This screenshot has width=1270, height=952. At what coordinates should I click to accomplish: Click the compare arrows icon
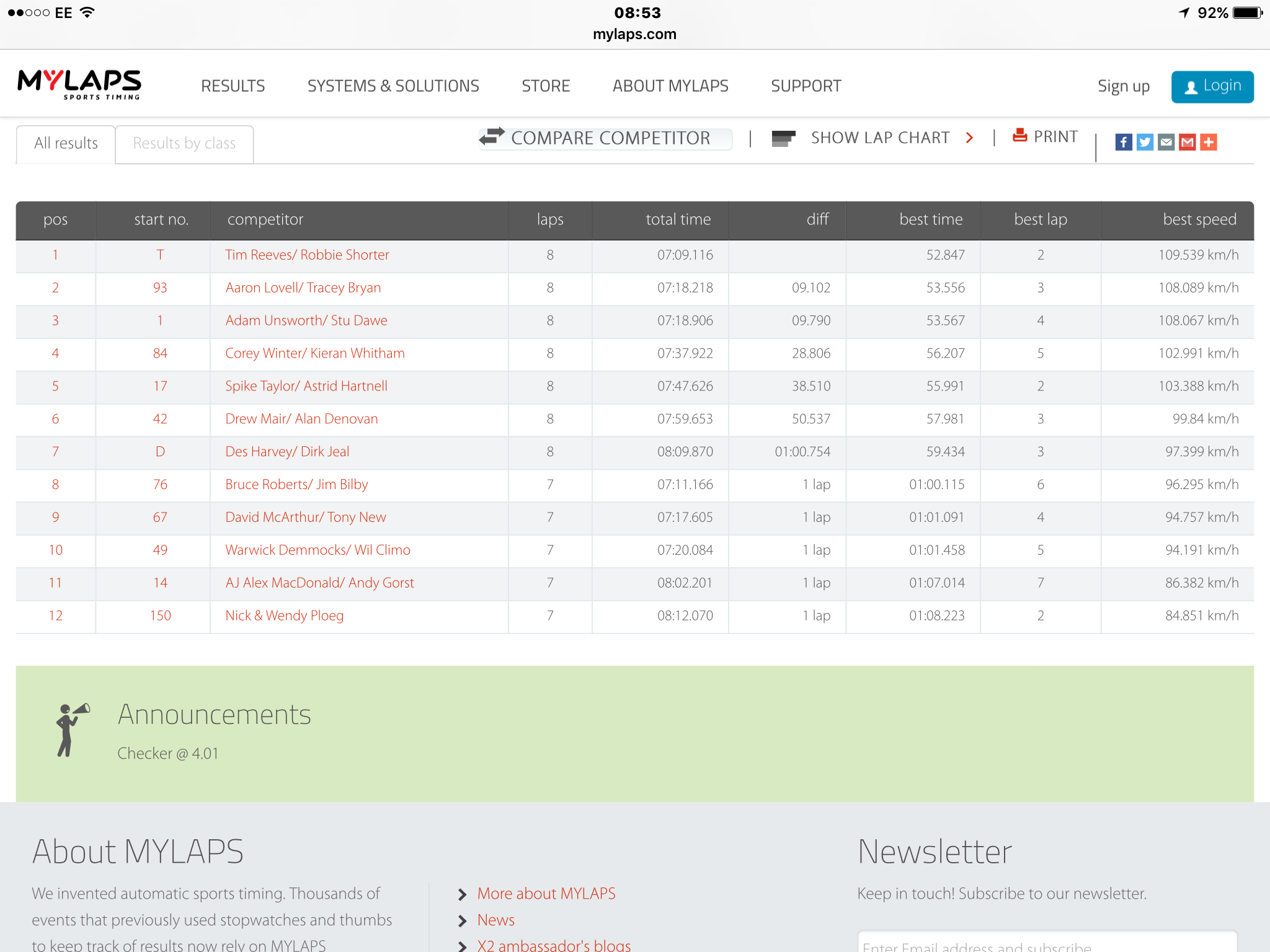[x=492, y=136]
